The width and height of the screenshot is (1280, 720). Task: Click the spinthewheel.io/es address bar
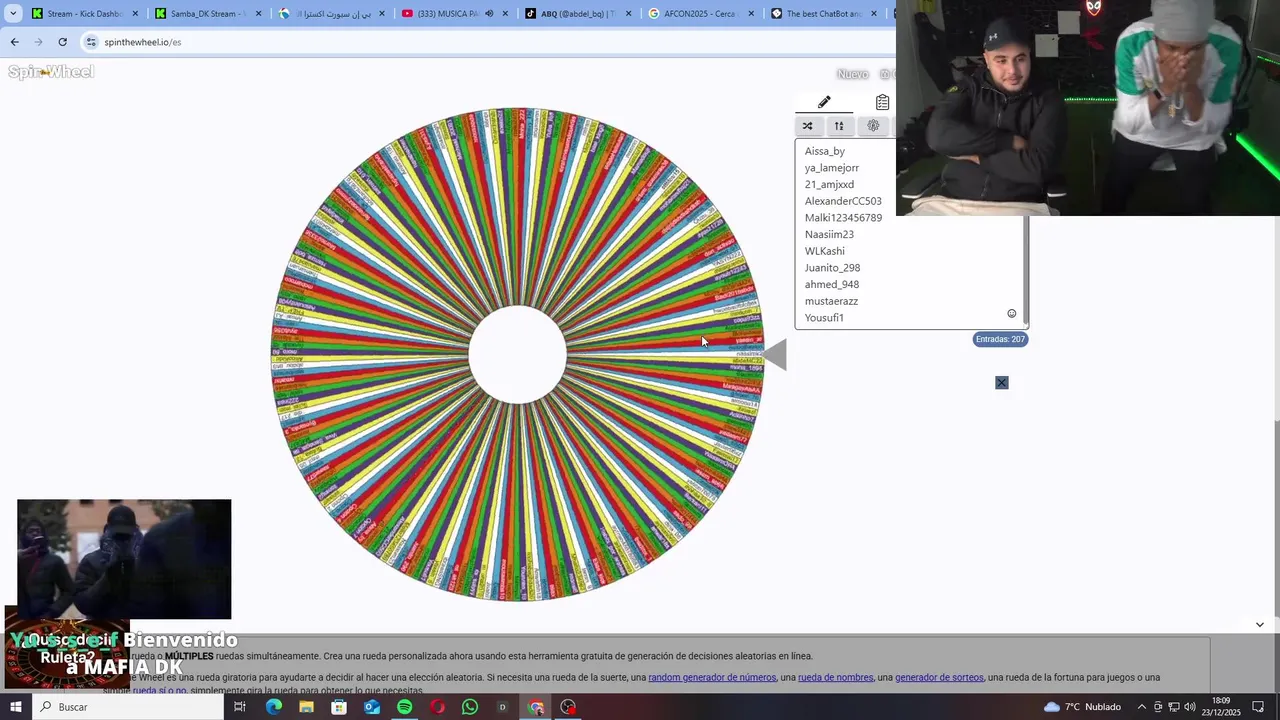click(490, 42)
